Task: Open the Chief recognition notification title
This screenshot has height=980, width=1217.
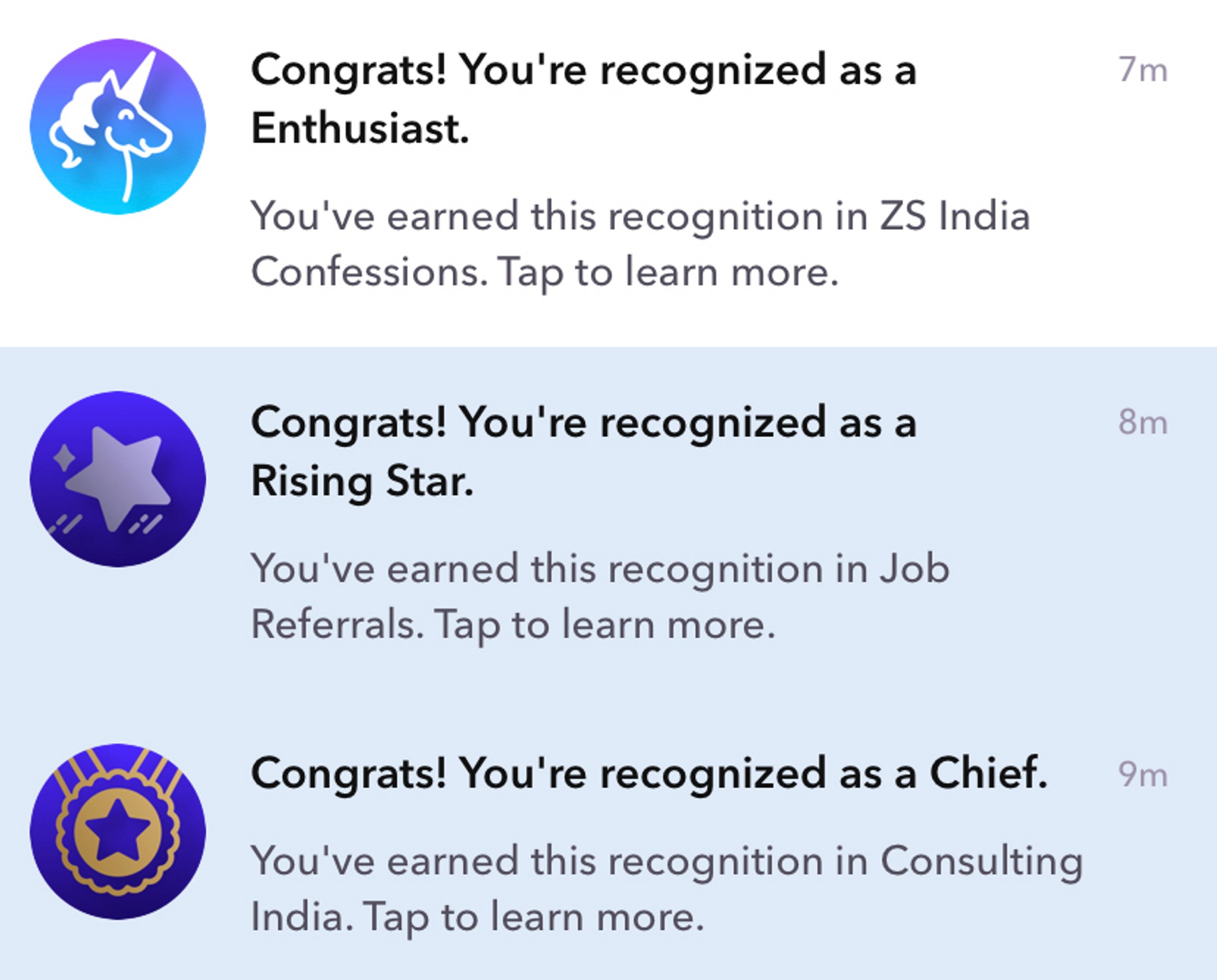Action: click(x=649, y=773)
